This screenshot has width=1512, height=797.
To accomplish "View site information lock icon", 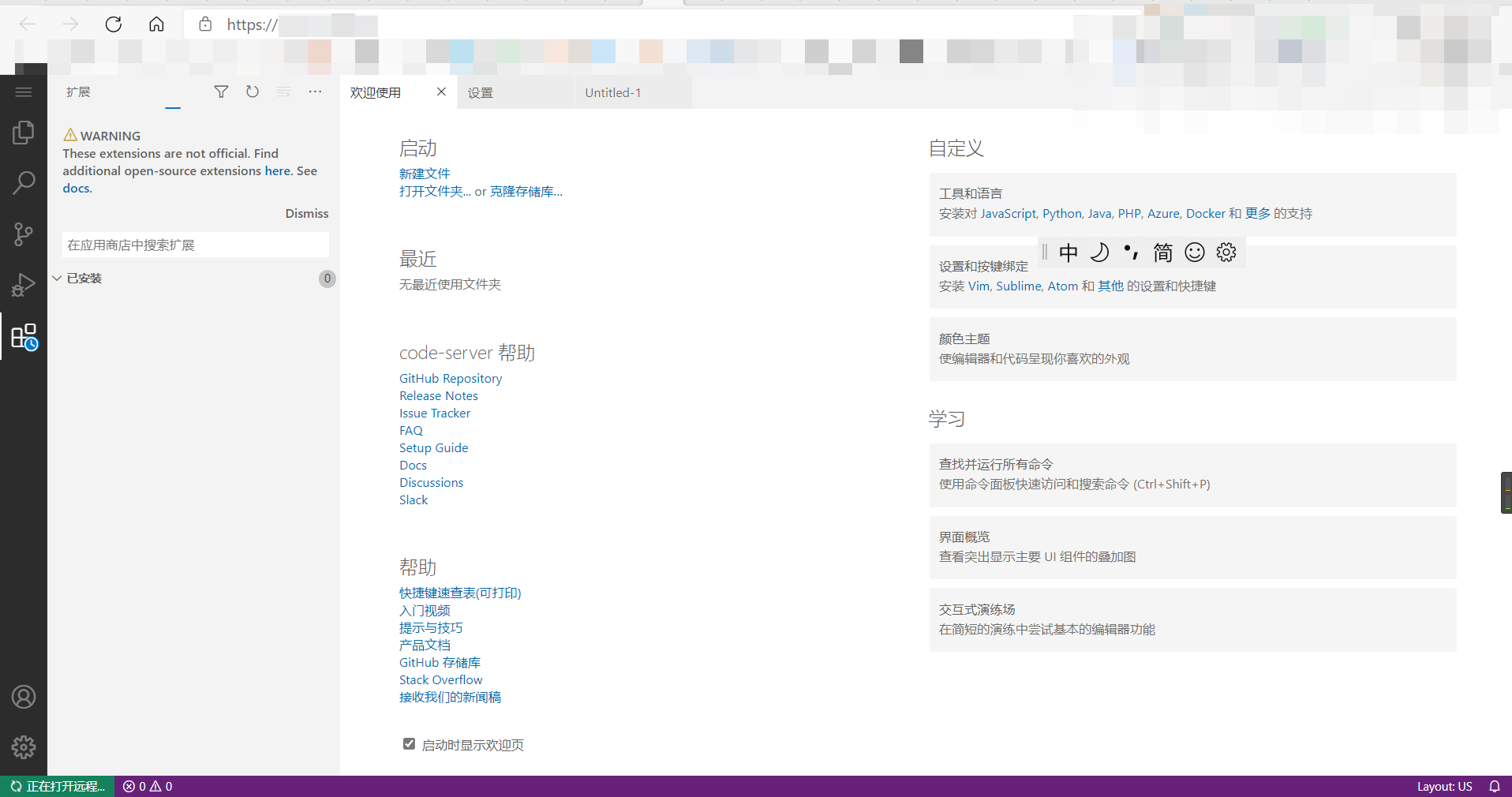I will point(205,24).
